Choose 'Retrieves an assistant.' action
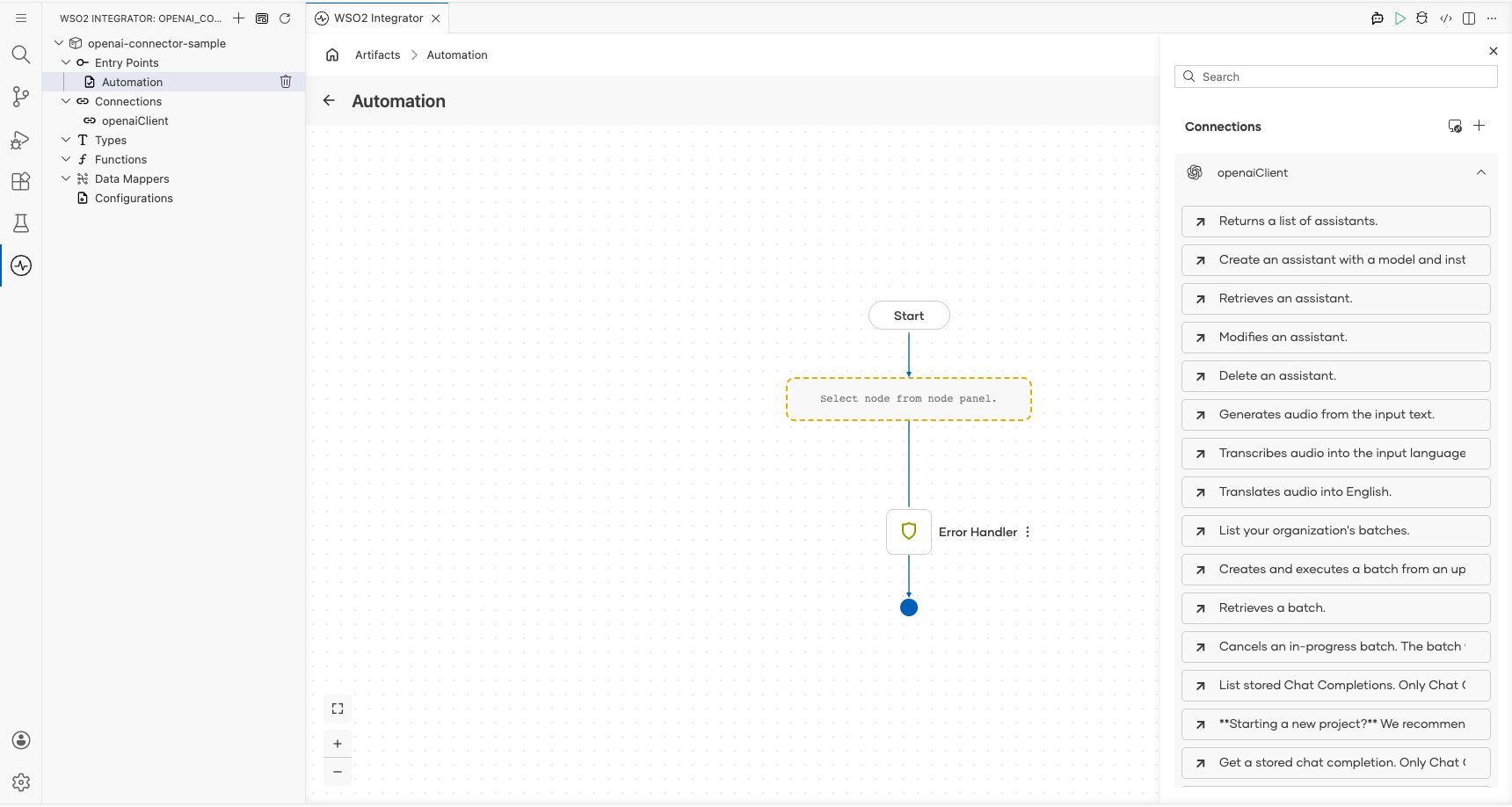The width and height of the screenshot is (1512, 807). (x=1336, y=299)
